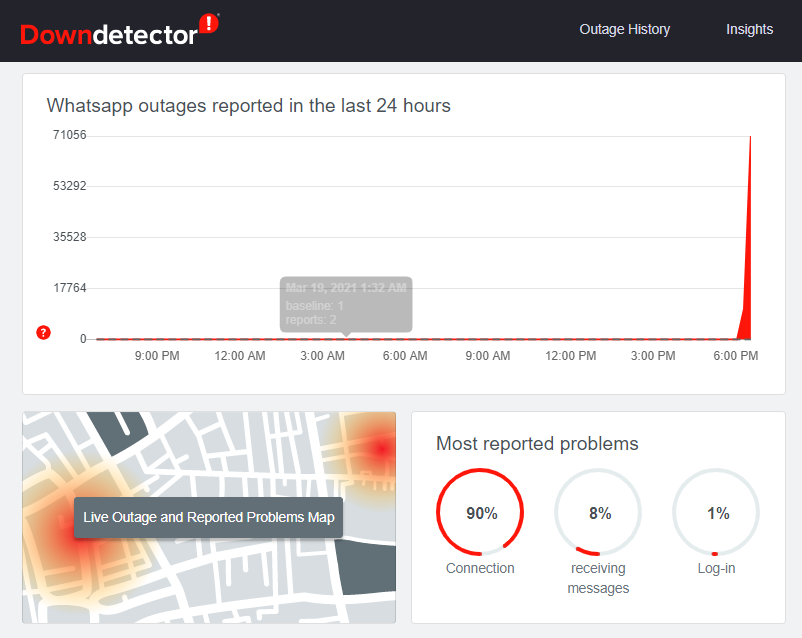Click the 12:00 AM axis label
Viewport: 802px width, 638px height.
tap(240, 356)
